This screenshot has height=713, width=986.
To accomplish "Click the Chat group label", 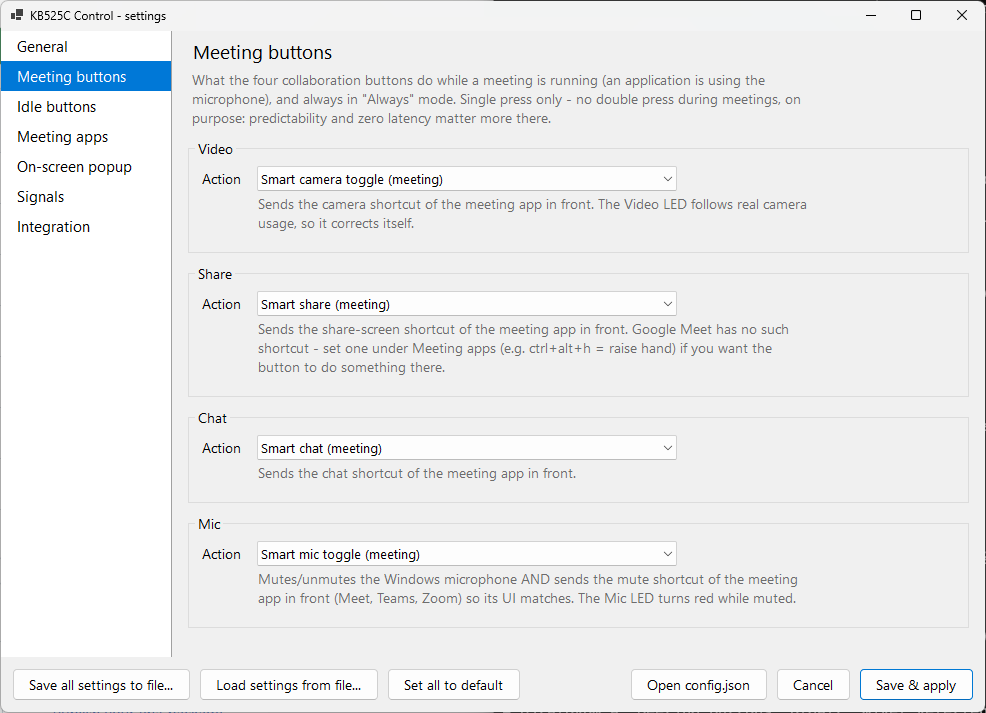I will 212,418.
